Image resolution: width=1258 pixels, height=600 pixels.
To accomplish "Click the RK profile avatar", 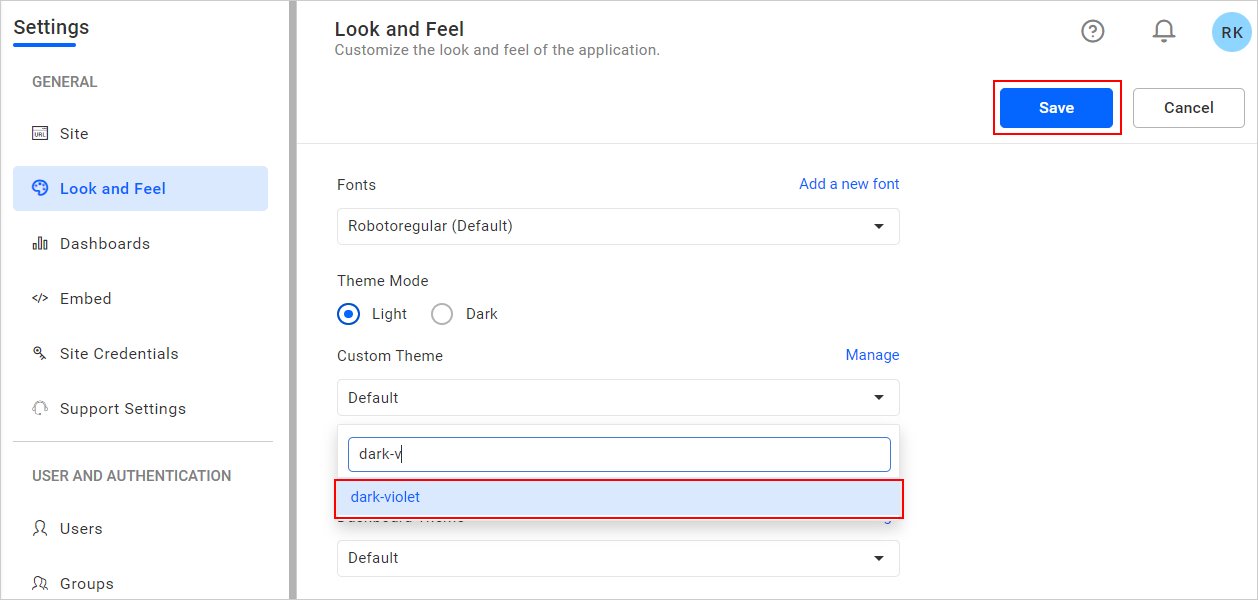I will point(1231,32).
